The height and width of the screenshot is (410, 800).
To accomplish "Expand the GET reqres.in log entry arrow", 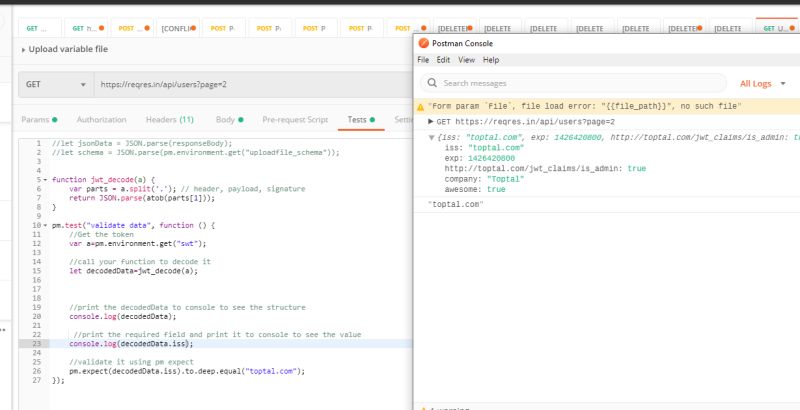I will coord(431,121).
